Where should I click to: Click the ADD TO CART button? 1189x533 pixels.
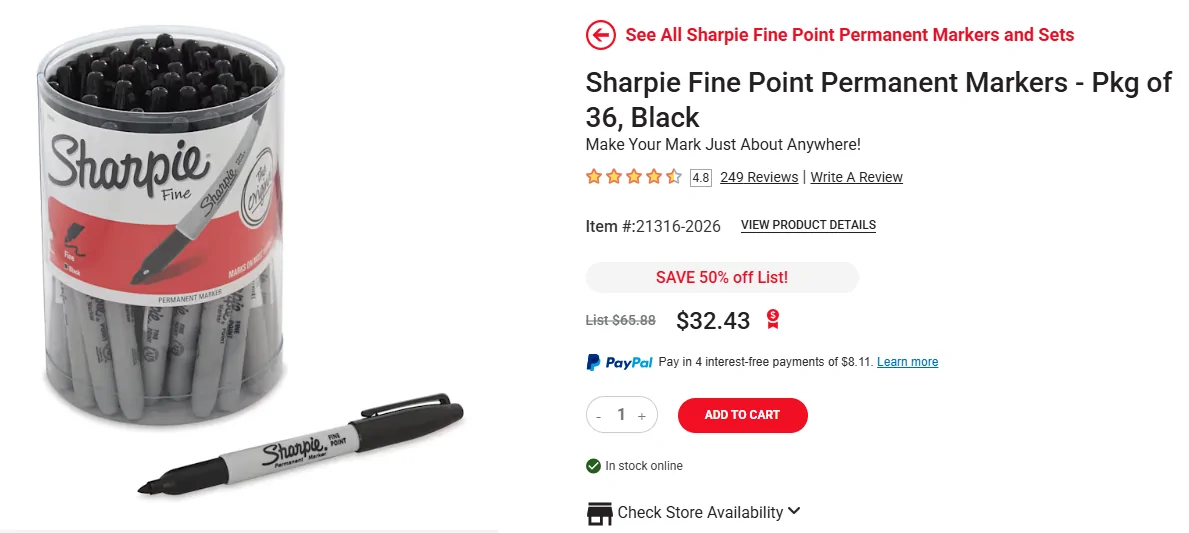click(742, 415)
